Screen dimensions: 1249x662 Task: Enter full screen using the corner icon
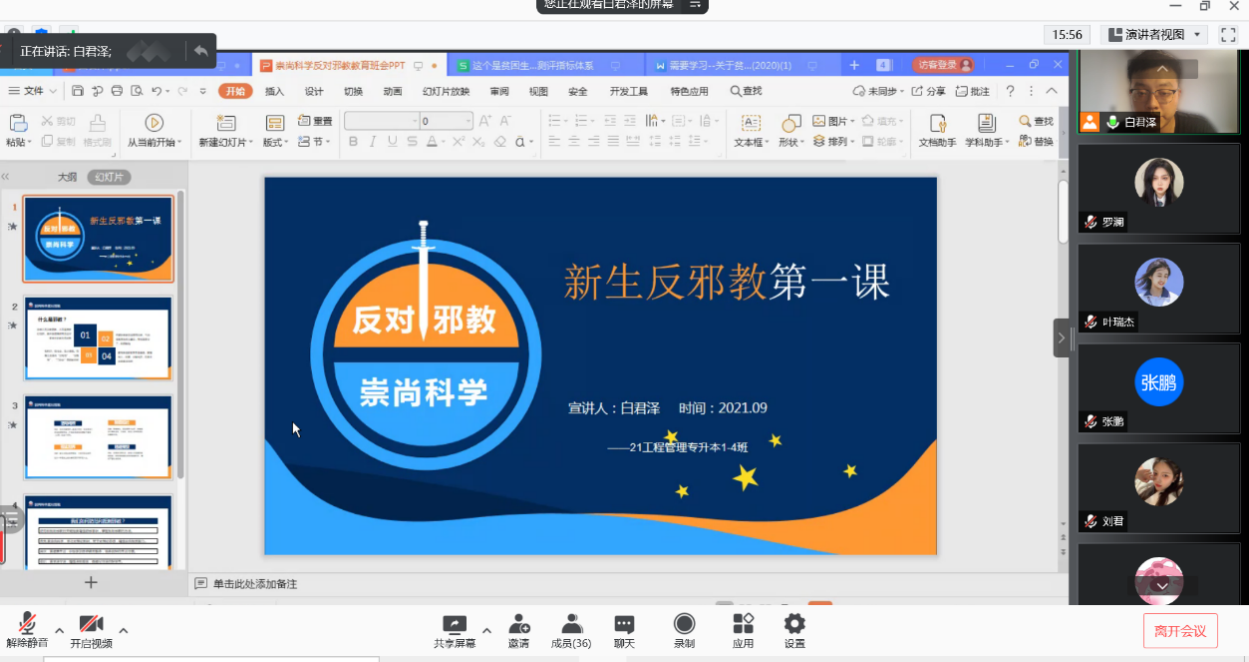click(1228, 35)
